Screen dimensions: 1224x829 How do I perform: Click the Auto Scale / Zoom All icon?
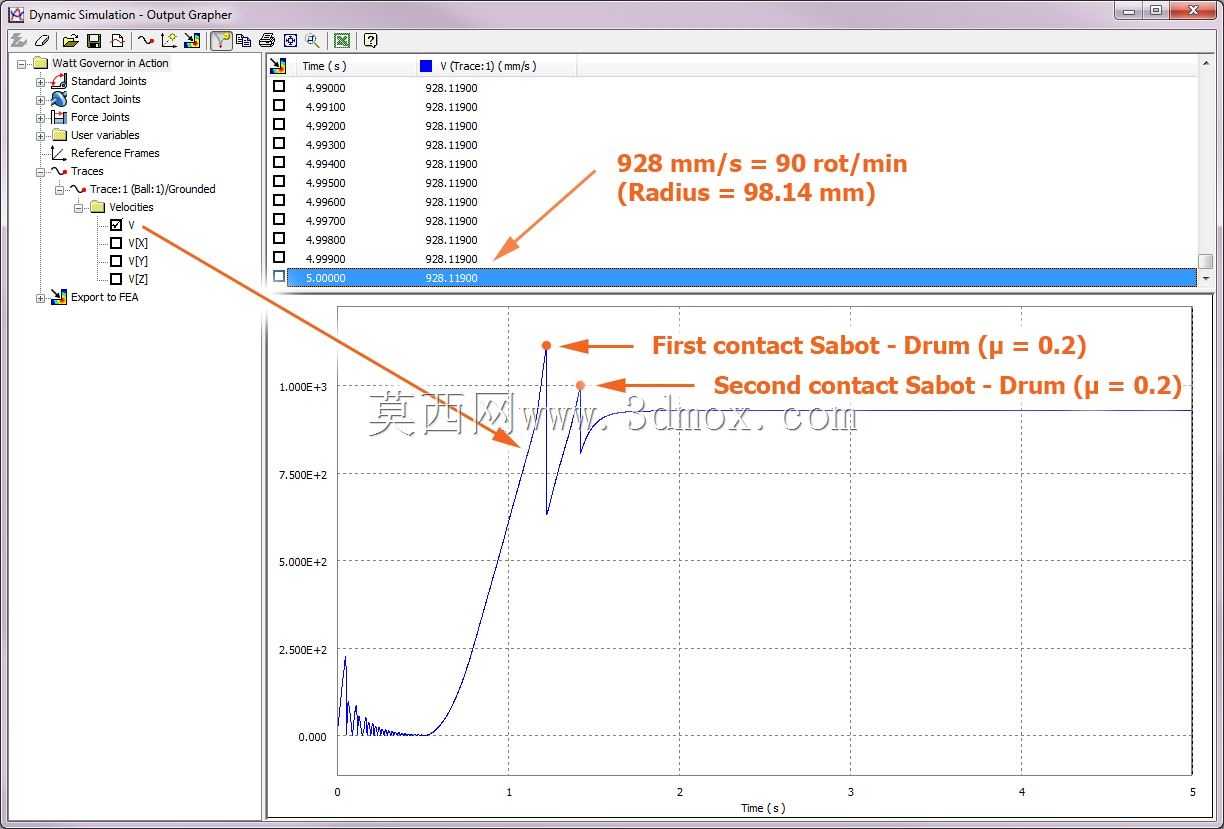point(290,41)
